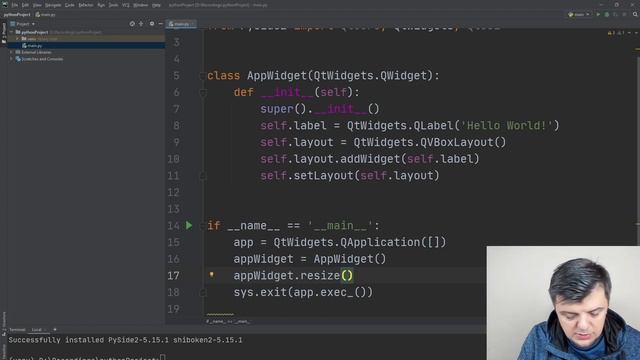Open the Refactor menu
This screenshot has width=640, height=360.
tap(86, 5)
